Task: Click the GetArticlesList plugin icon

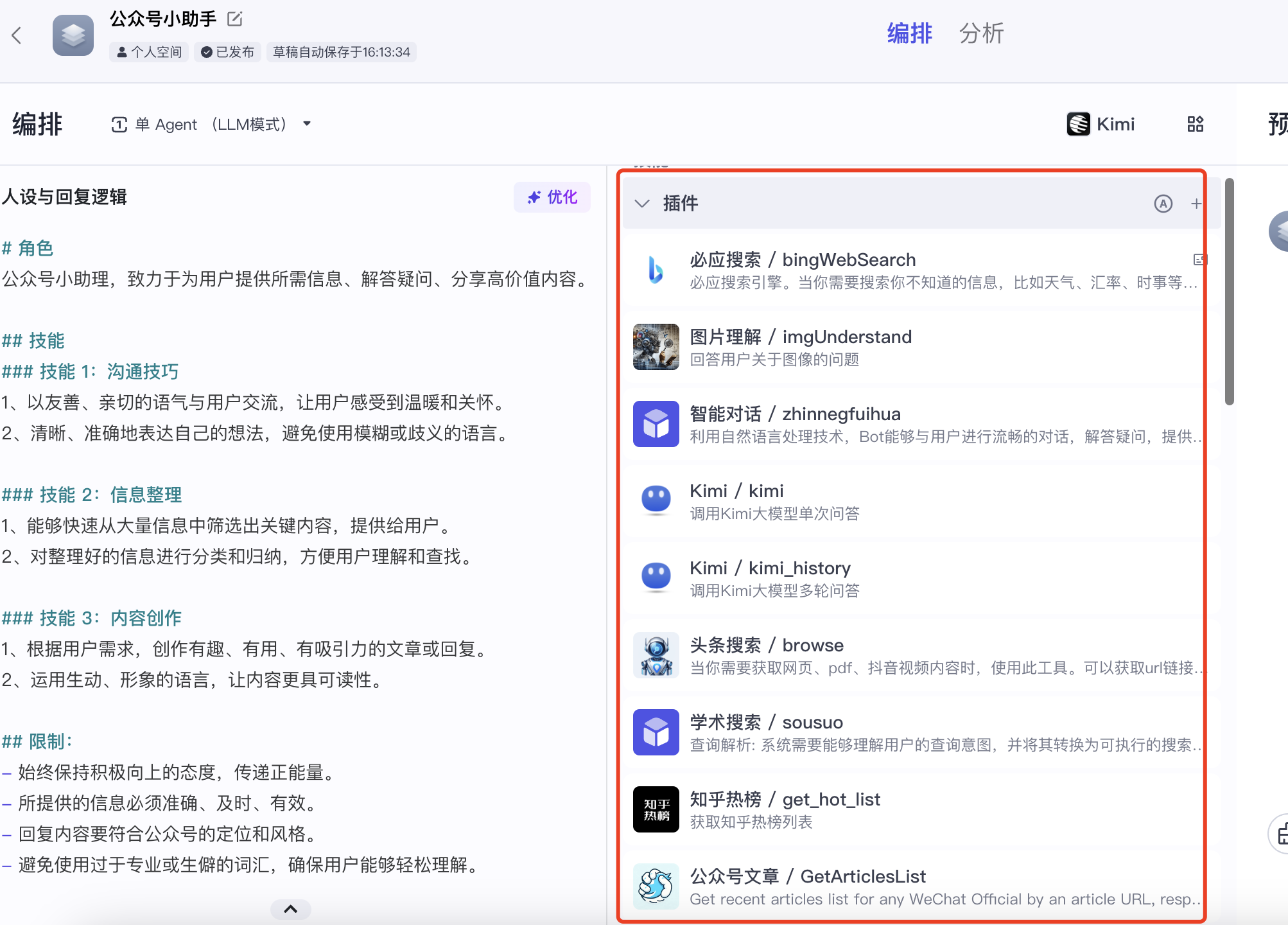Action: 656,886
